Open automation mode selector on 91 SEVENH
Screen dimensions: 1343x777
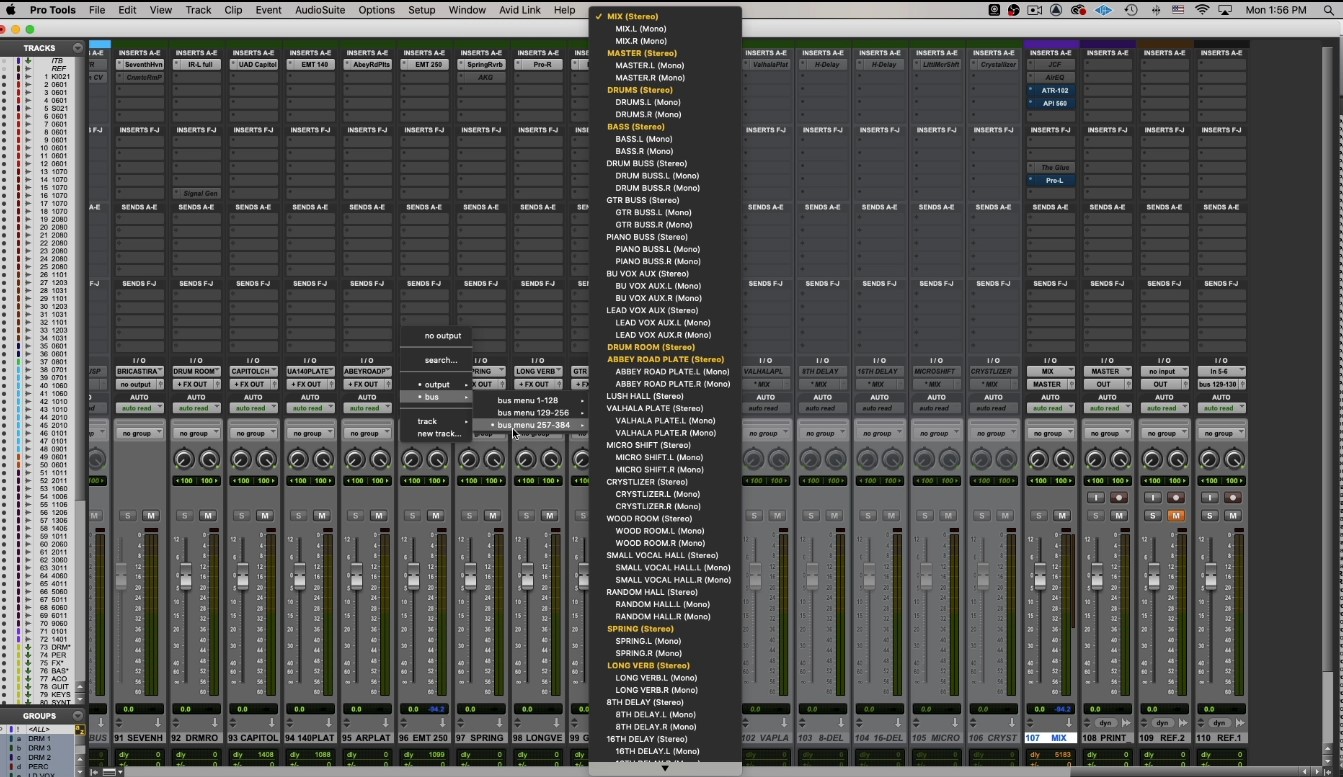(x=139, y=408)
